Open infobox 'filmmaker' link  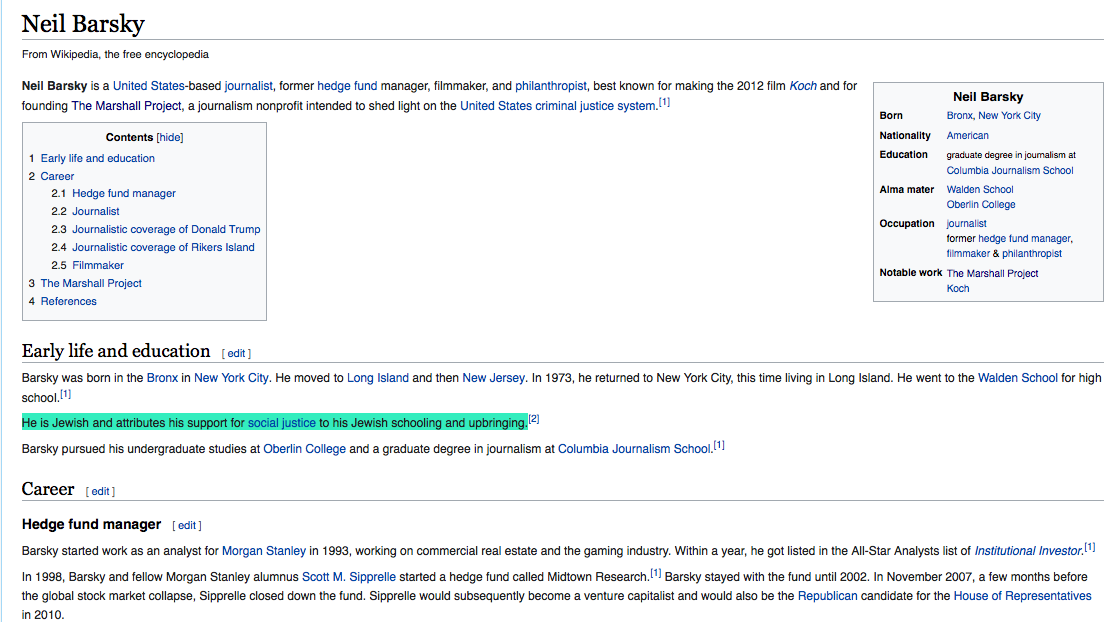968,254
